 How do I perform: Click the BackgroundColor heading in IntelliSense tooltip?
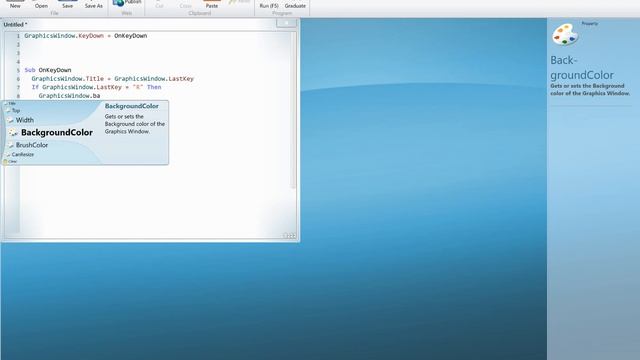(131, 106)
